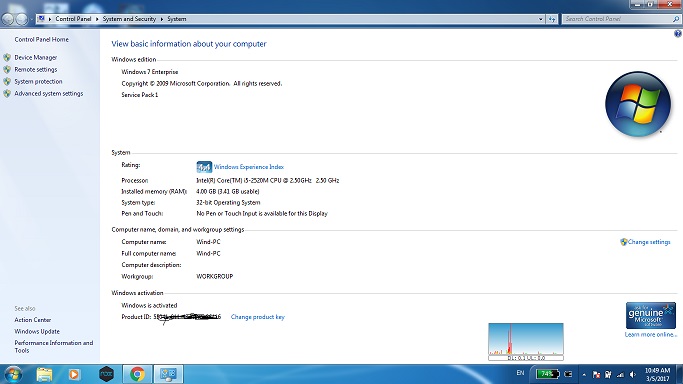
Task: Open the network signal tray icon
Action: tap(620, 374)
